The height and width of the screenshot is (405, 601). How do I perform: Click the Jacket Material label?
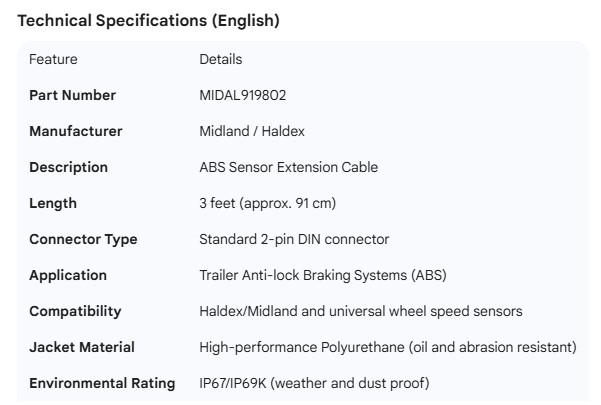click(82, 348)
